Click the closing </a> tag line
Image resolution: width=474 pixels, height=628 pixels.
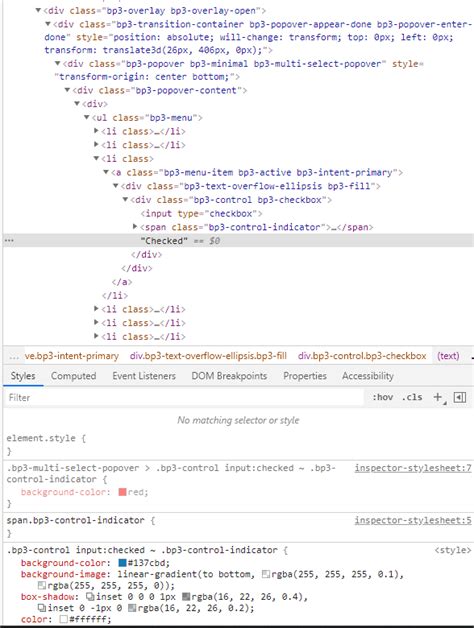pyautogui.click(x=122, y=282)
